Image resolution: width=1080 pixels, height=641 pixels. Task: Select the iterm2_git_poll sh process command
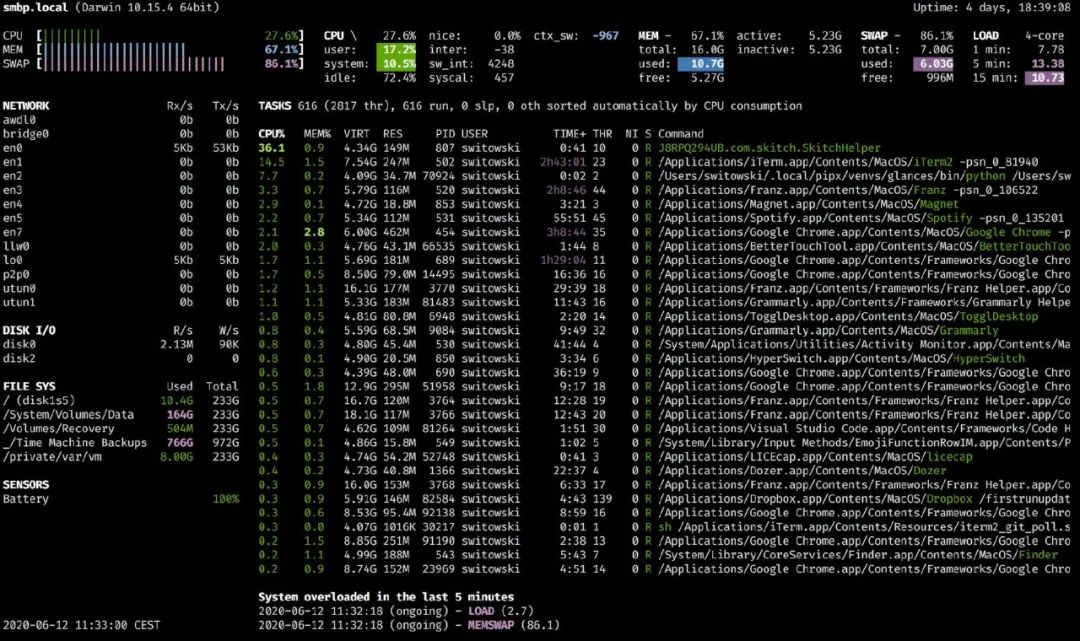[x=864, y=527]
